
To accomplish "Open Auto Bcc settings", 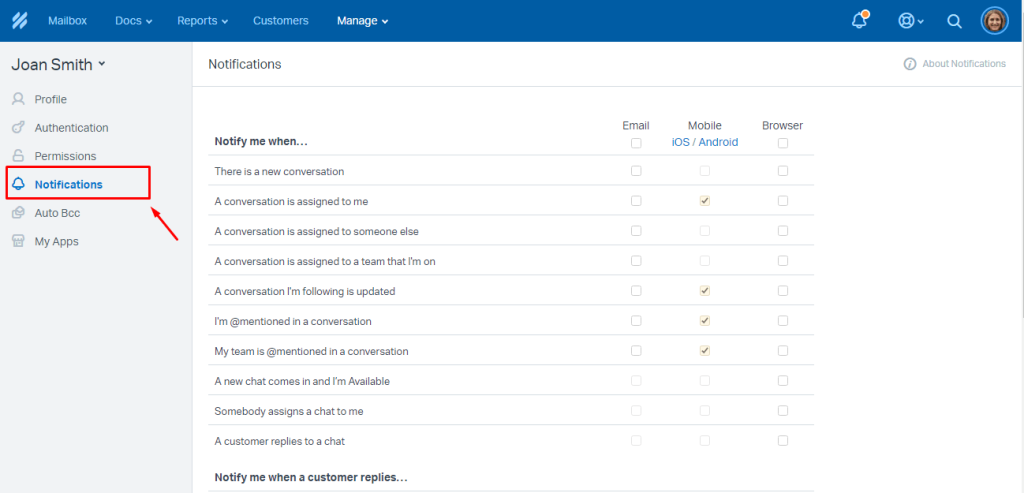I will pos(57,213).
